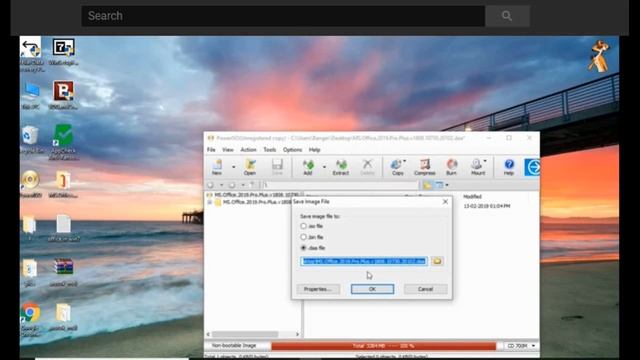Click the New toolbar icon in PowerISO

217,167
